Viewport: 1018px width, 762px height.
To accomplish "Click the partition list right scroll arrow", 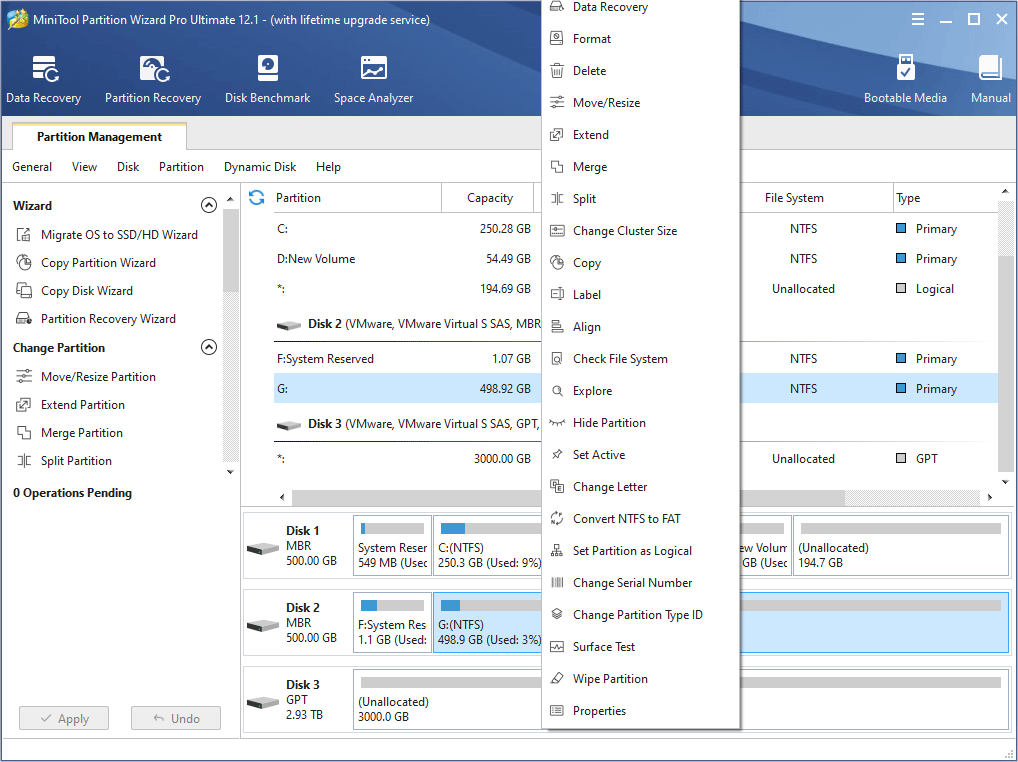I will tap(989, 497).
